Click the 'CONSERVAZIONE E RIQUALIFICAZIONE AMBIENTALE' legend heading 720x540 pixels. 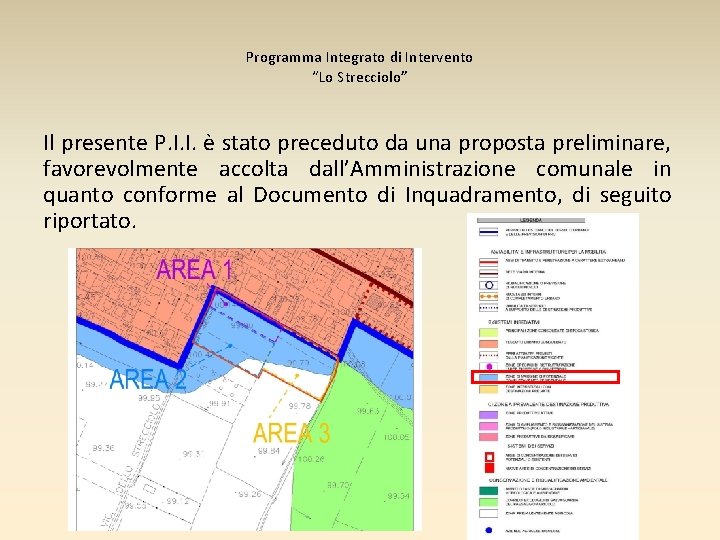pyautogui.click(x=548, y=480)
